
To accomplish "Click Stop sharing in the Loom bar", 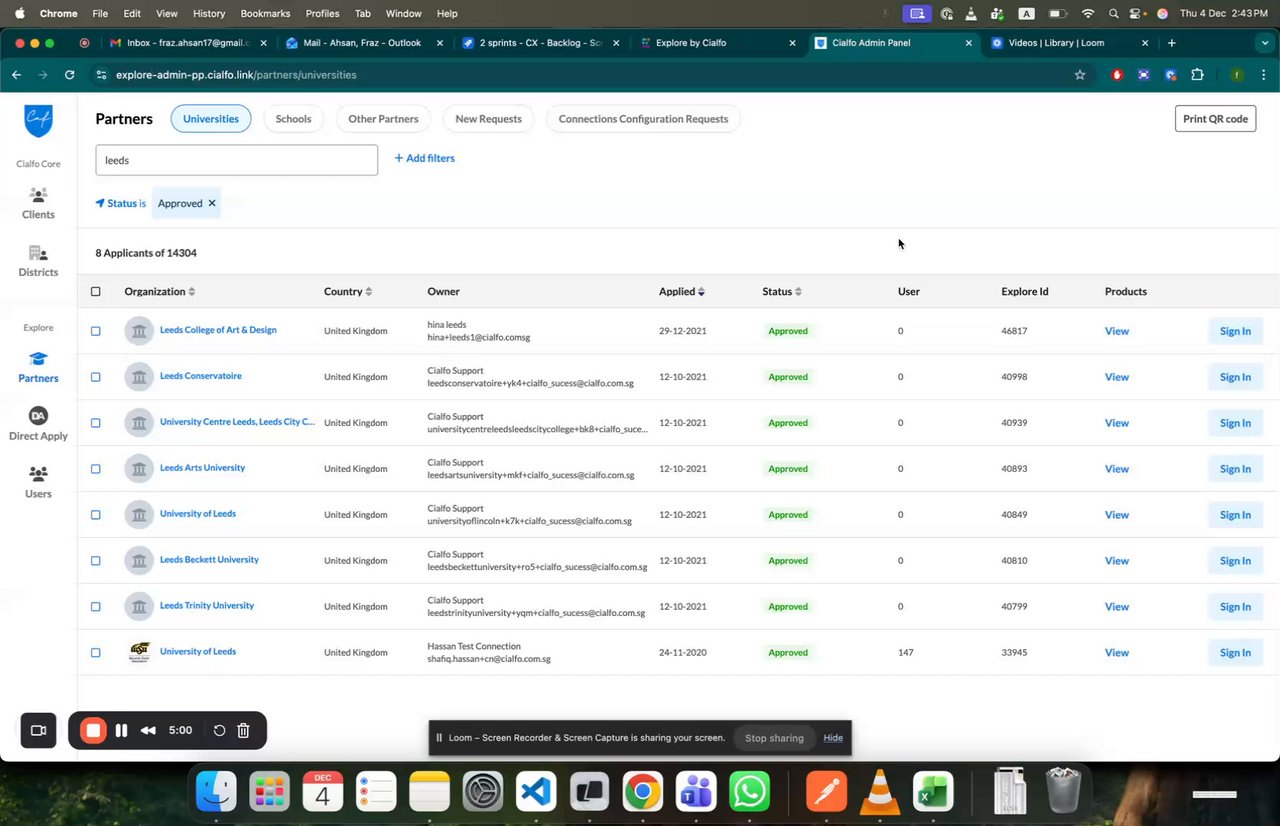I will pos(774,738).
